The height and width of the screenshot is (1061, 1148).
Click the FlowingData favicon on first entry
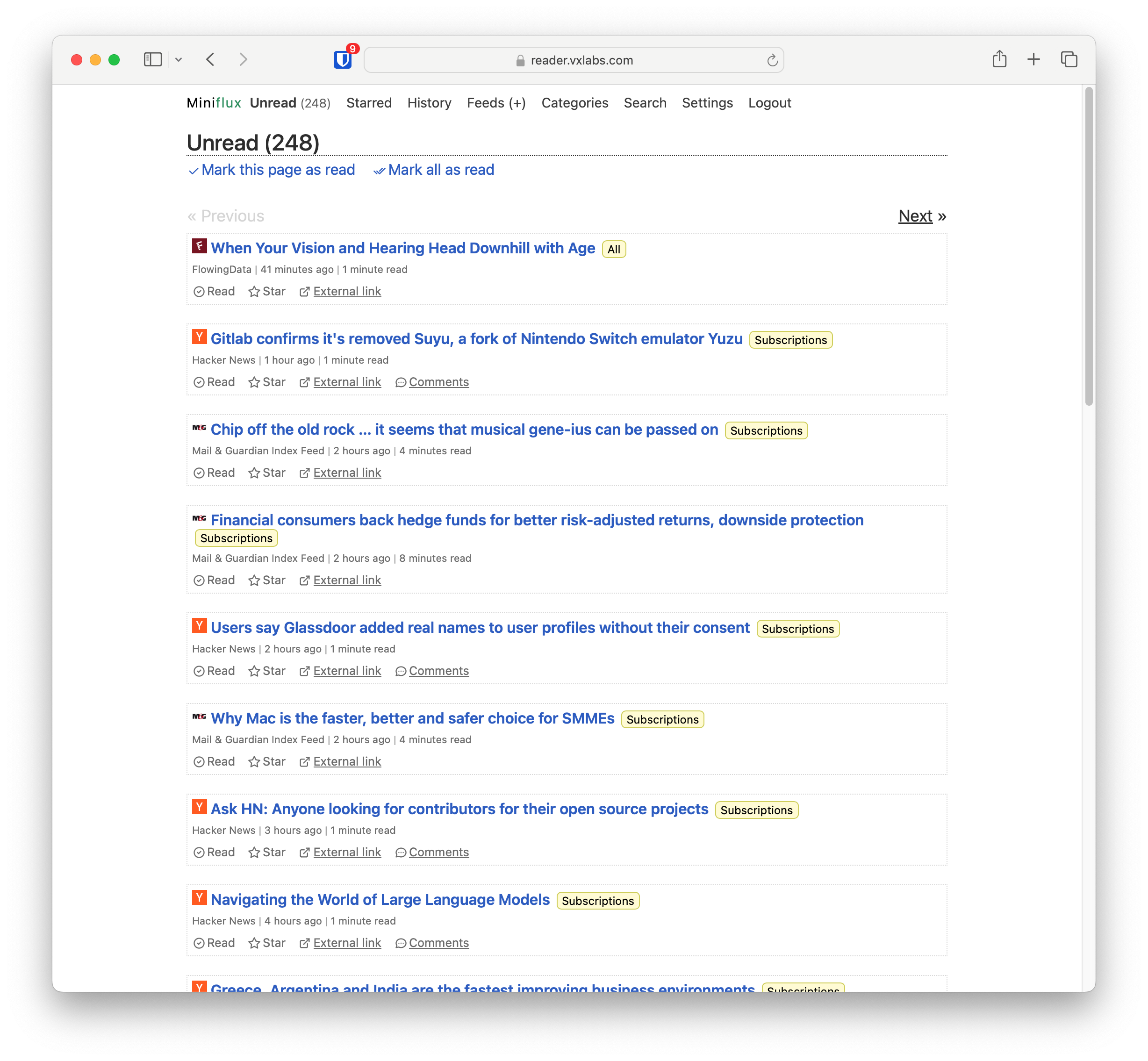click(x=199, y=246)
